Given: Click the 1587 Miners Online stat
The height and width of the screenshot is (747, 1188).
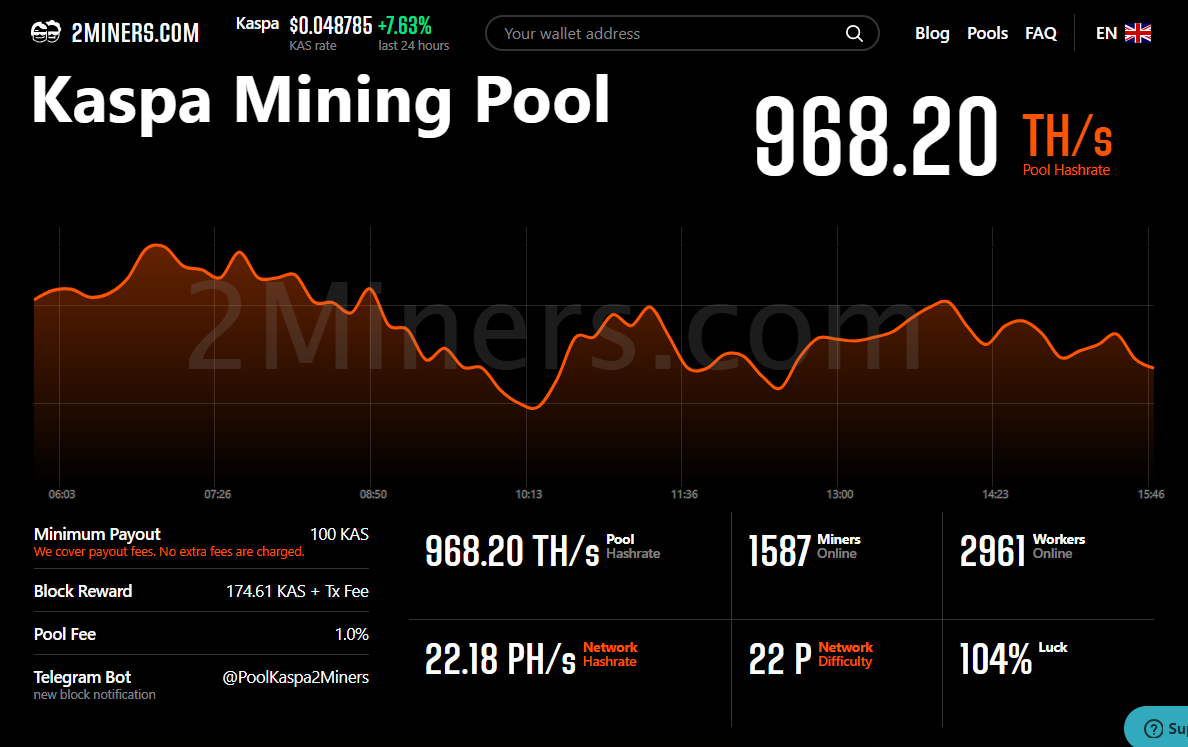Looking at the screenshot, I should (x=804, y=550).
